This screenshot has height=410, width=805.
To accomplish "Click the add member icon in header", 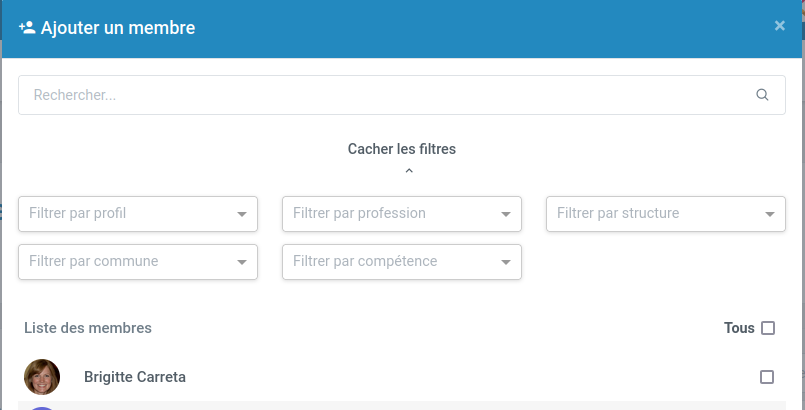I will (27, 27).
